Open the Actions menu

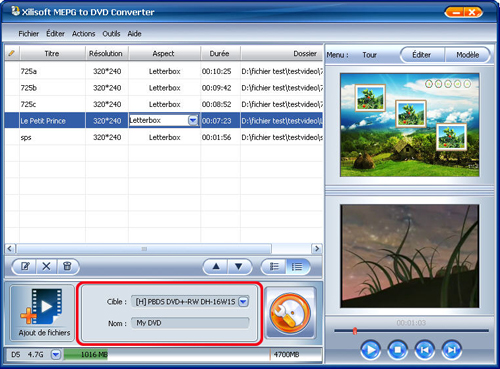[x=83, y=34]
